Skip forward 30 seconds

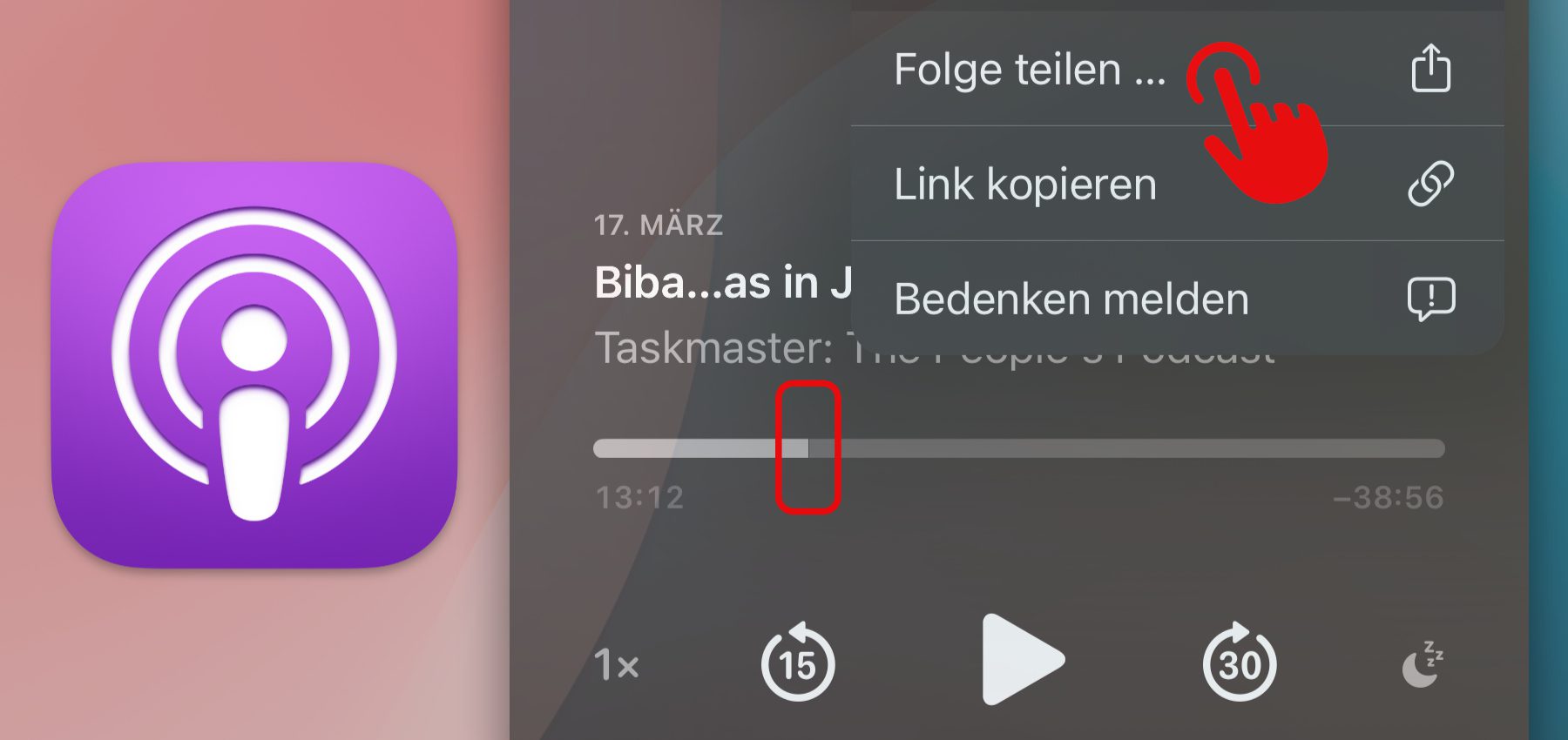[1240, 663]
